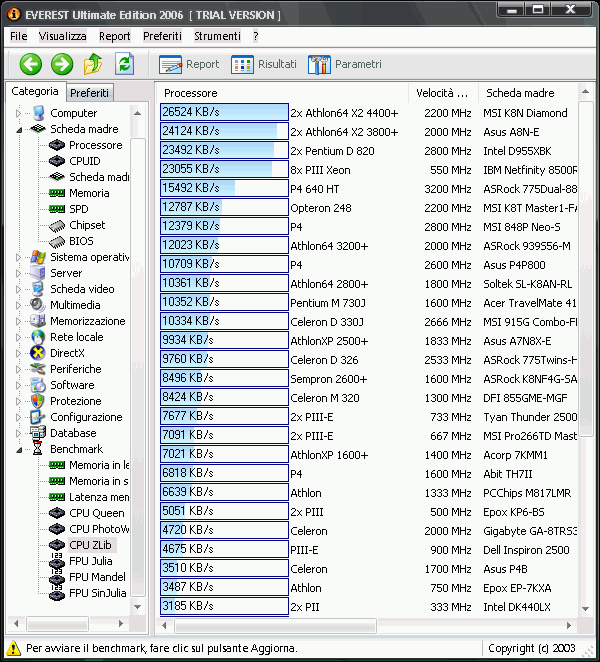The image size is (600, 662).
Task: Expand the Computer tree node
Action: tap(18, 114)
